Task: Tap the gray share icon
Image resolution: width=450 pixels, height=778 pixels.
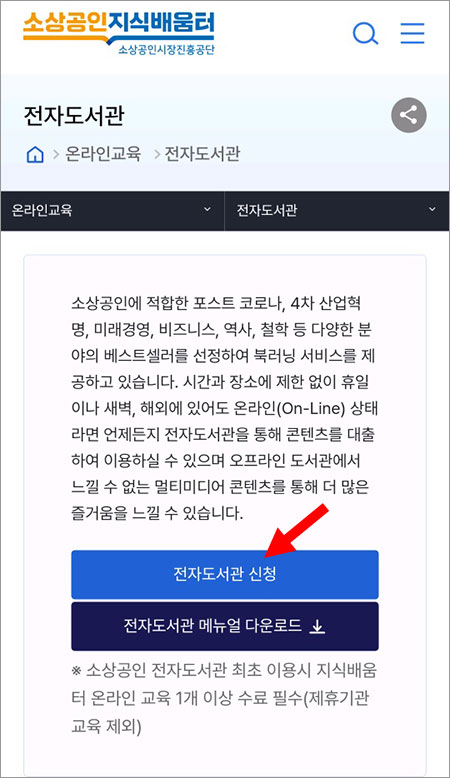Action: (409, 115)
